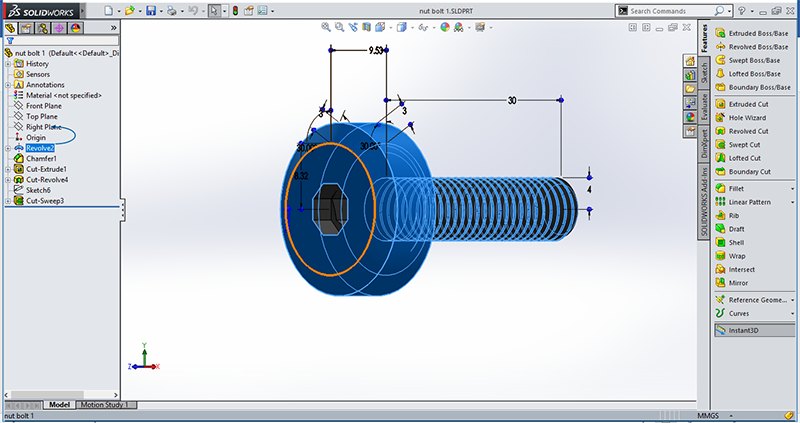Click the Apply Scene icon
800x423 pixels.
tap(459, 27)
